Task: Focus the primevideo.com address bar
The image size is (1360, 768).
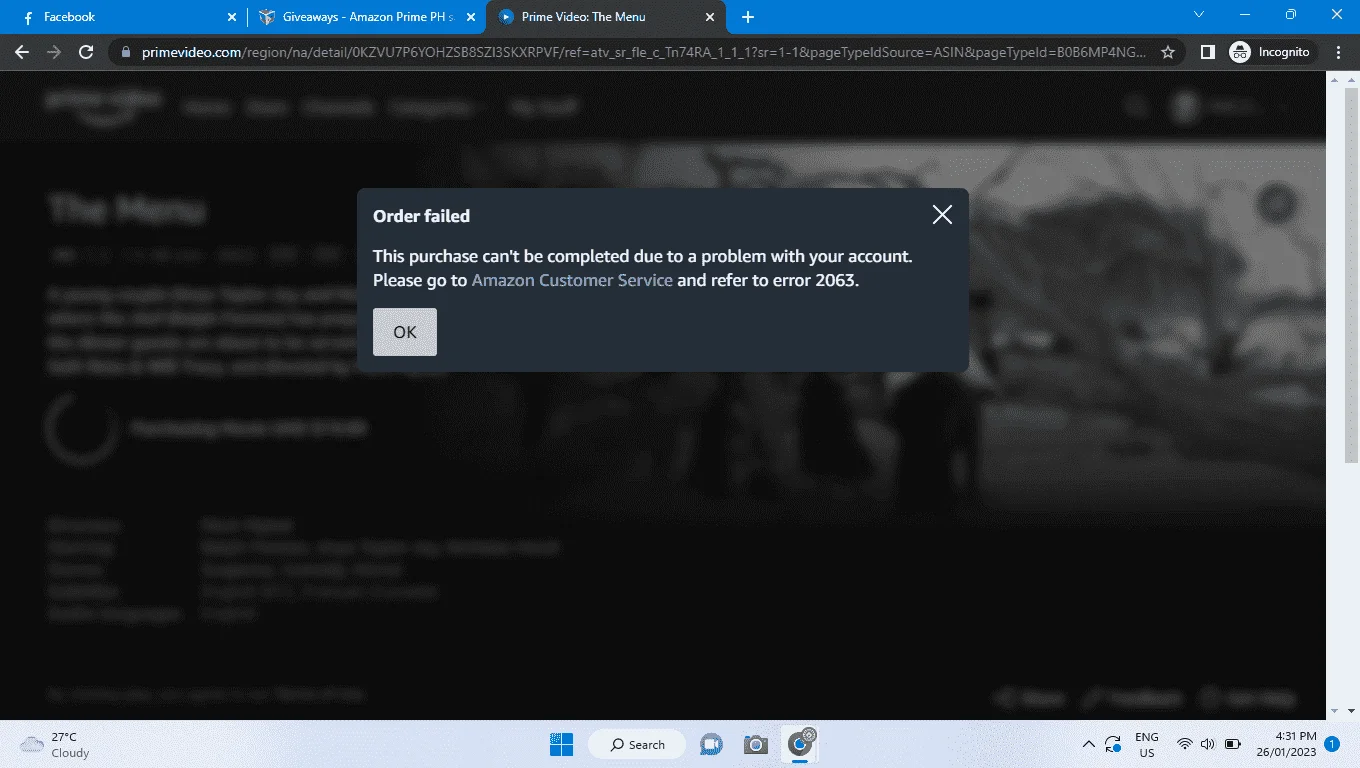Action: pos(645,52)
